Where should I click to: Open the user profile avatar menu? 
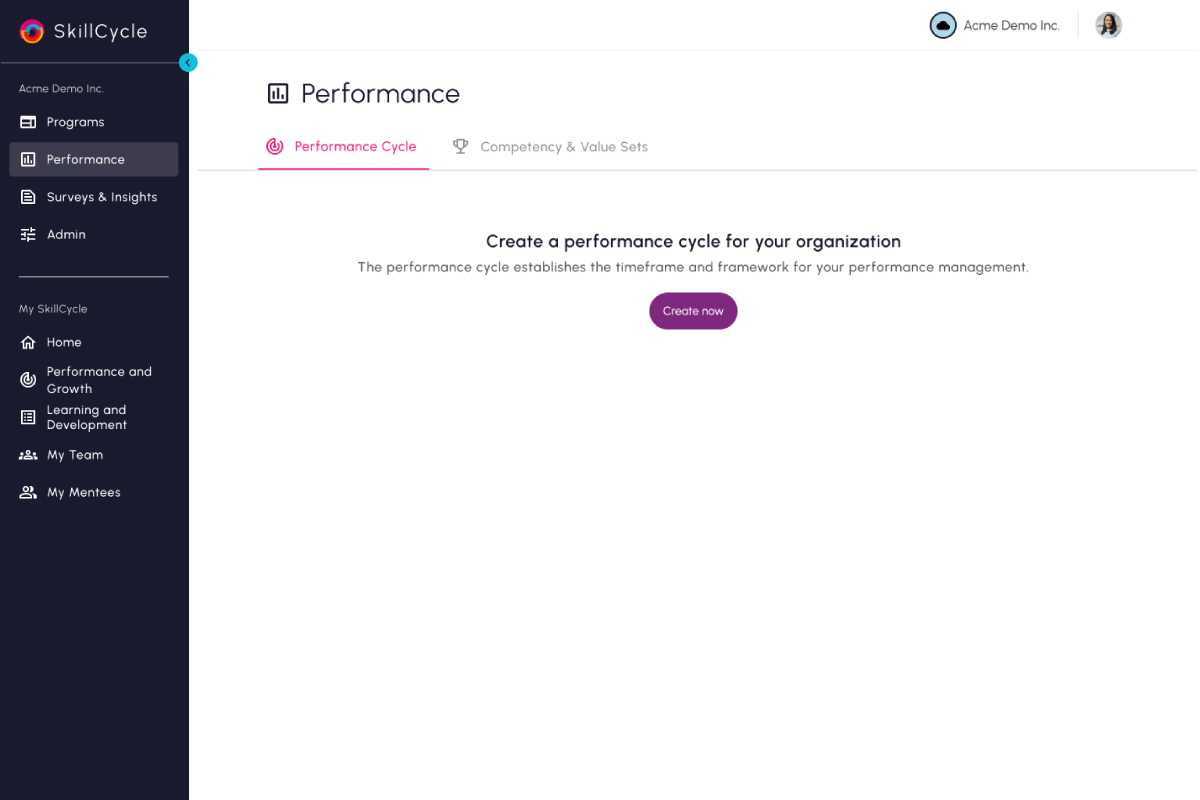1108,25
